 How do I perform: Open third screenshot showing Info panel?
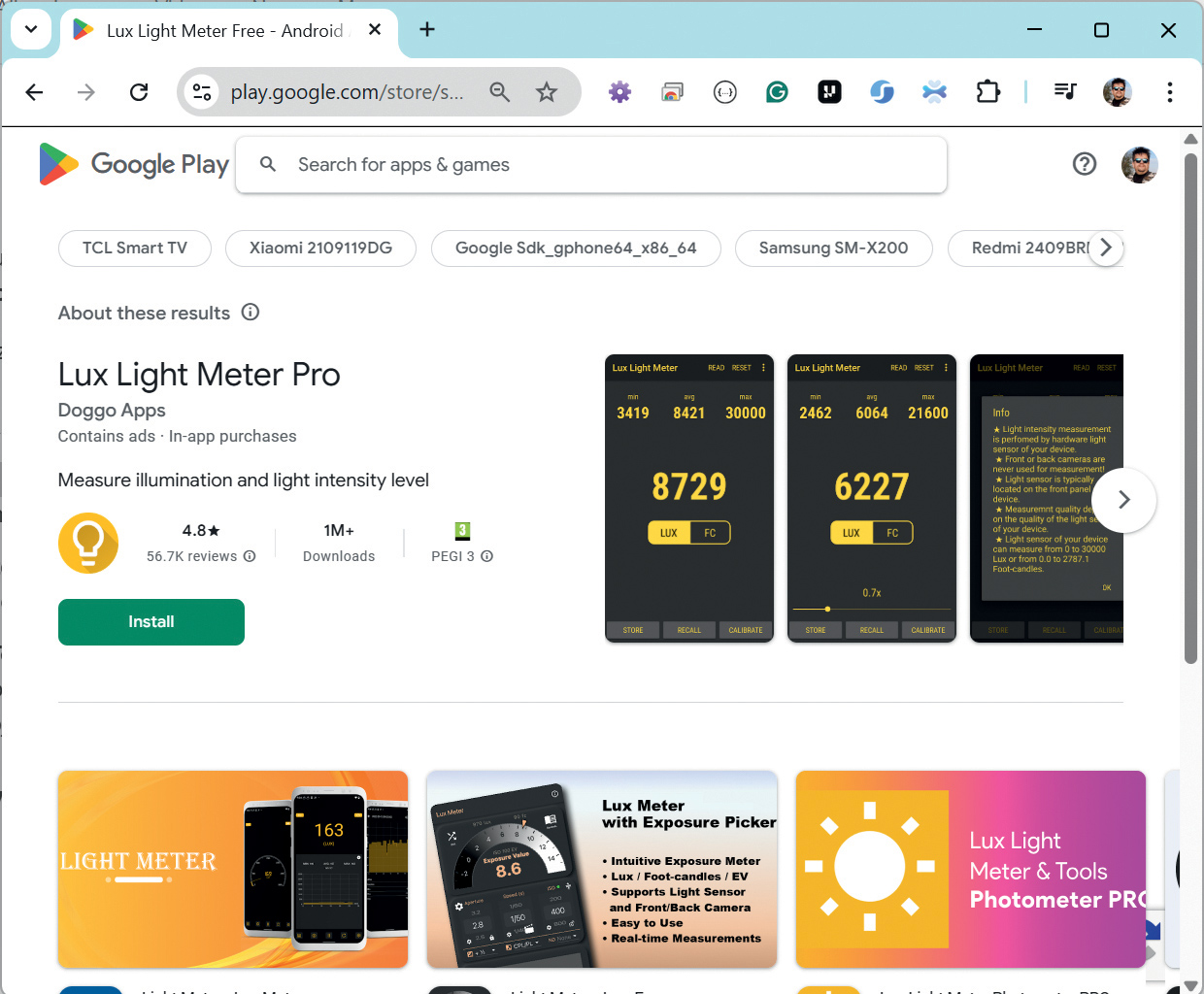coord(1047,499)
